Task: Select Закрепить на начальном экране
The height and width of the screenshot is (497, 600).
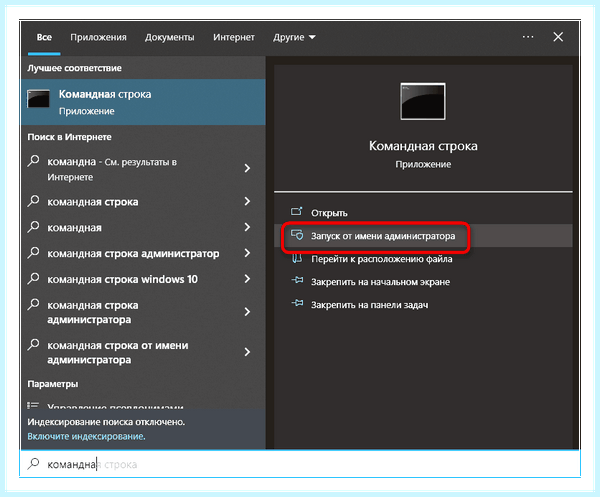Action: click(x=380, y=282)
